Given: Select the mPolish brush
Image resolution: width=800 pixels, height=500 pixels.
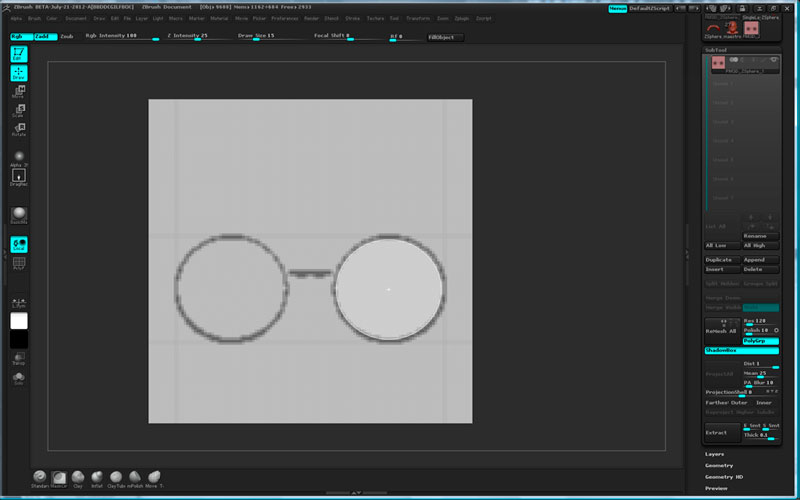Looking at the screenshot, I should tap(135, 479).
